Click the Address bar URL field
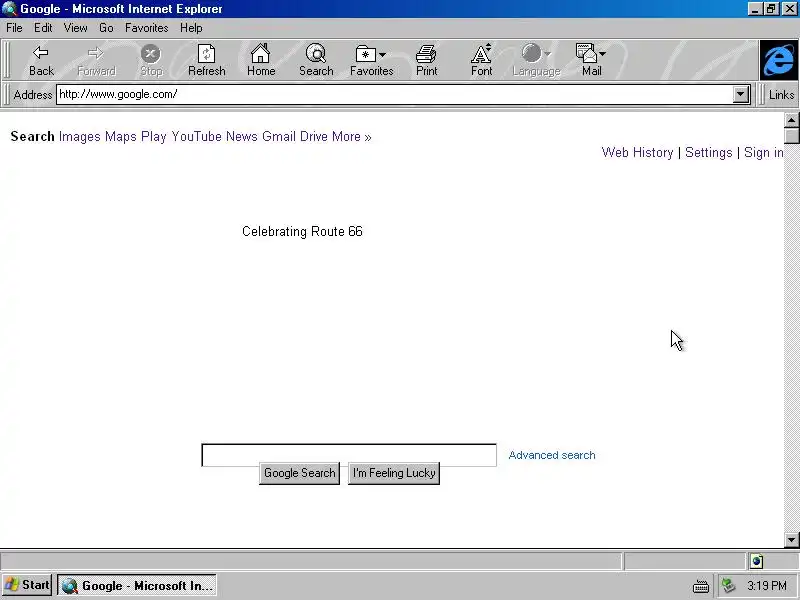This screenshot has height=600, width=800. 395,94
